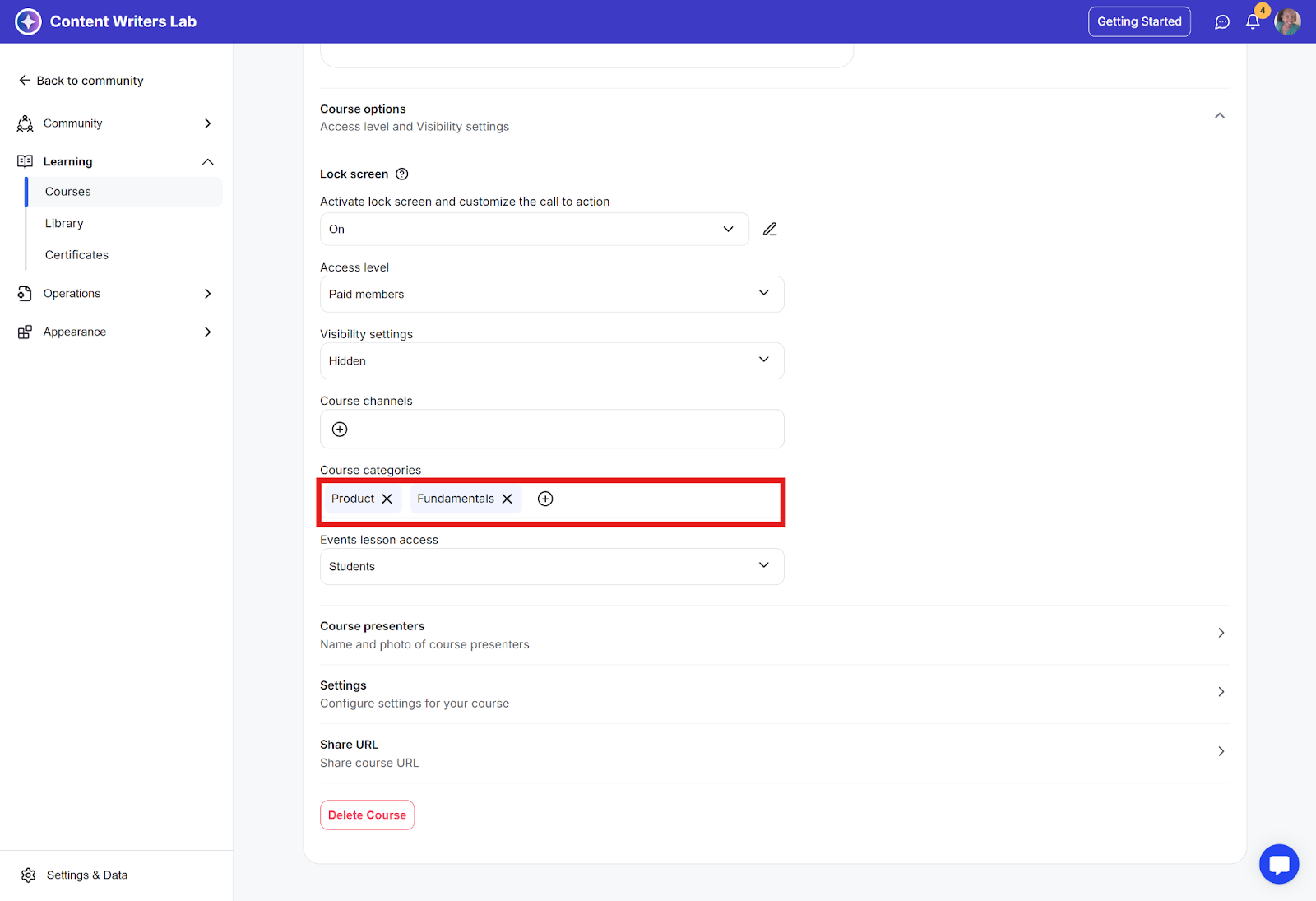Image resolution: width=1316 pixels, height=901 pixels.
Task: Collapse the Course options section
Action: click(1220, 116)
